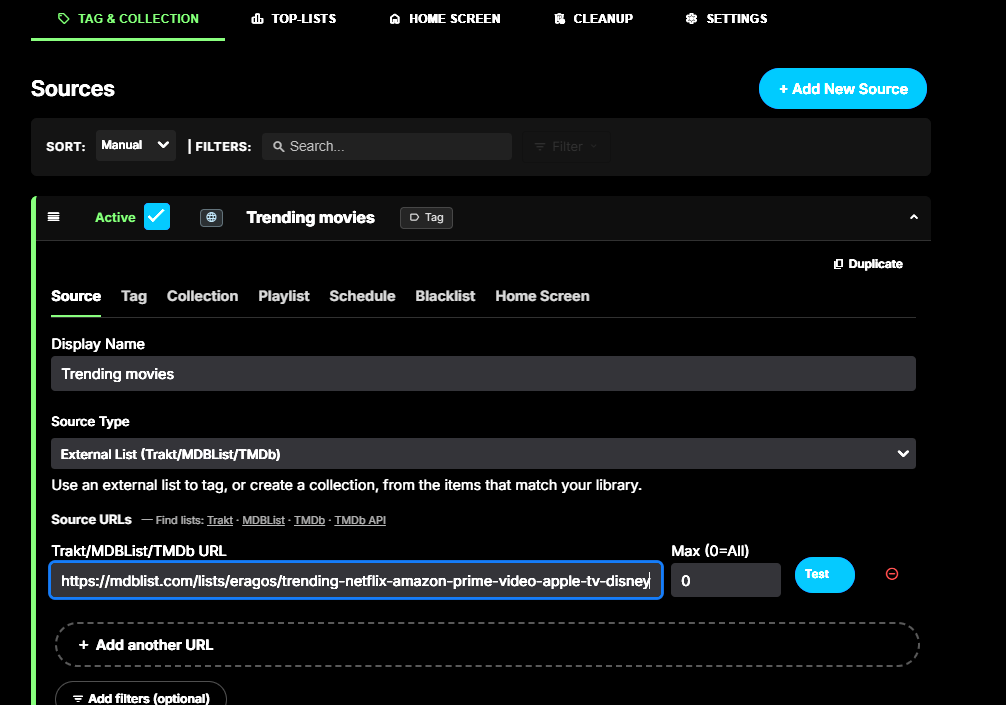1006x705 pixels.
Task: Open the TMDb link
Action: pyautogui.click(x=310, y=520)
